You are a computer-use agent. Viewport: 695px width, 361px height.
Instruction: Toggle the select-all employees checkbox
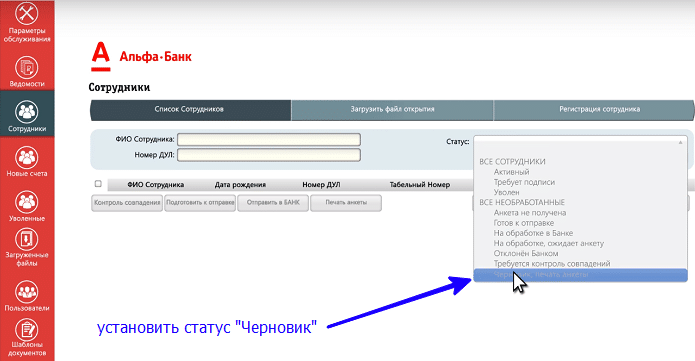tap(98, 184)
